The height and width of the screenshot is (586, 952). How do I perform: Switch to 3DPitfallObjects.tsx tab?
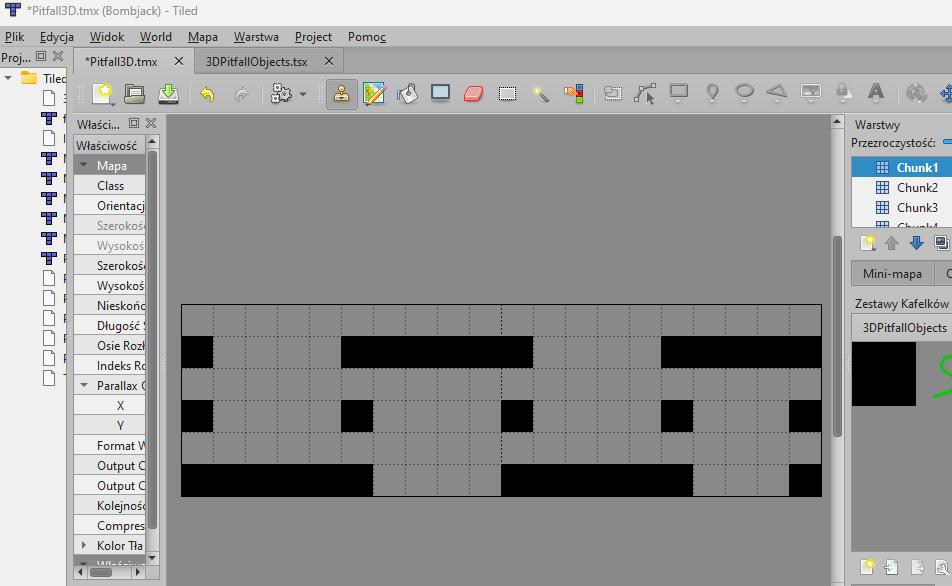point(256,61)
